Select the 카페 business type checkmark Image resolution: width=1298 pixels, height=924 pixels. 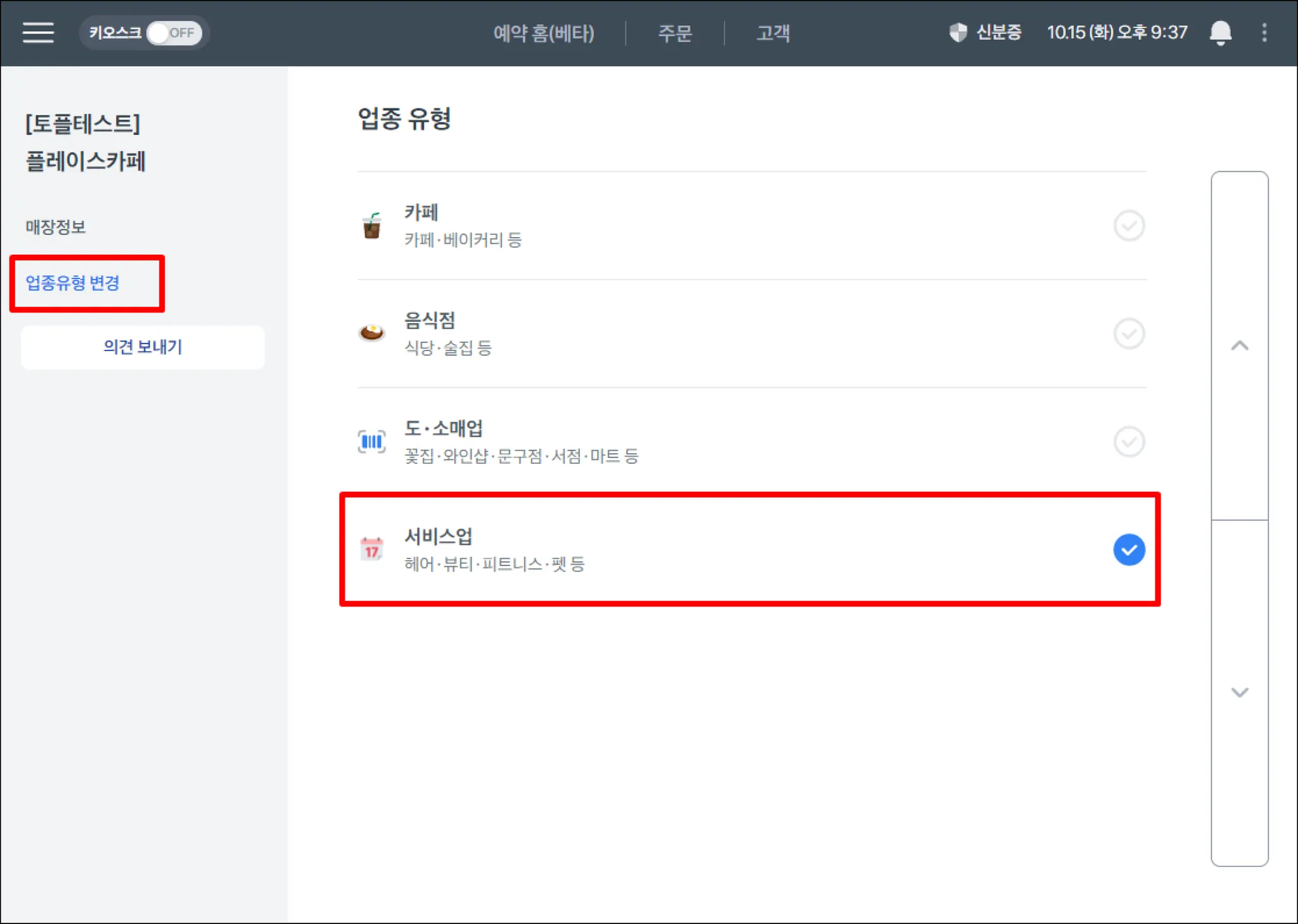point(1129,226)
